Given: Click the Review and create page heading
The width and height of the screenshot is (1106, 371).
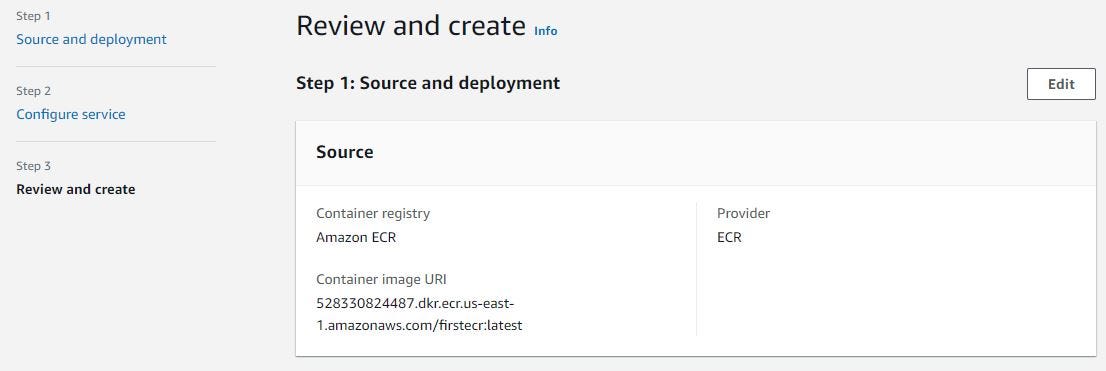Looking at the screenshot, I should (x=411, y=26).
